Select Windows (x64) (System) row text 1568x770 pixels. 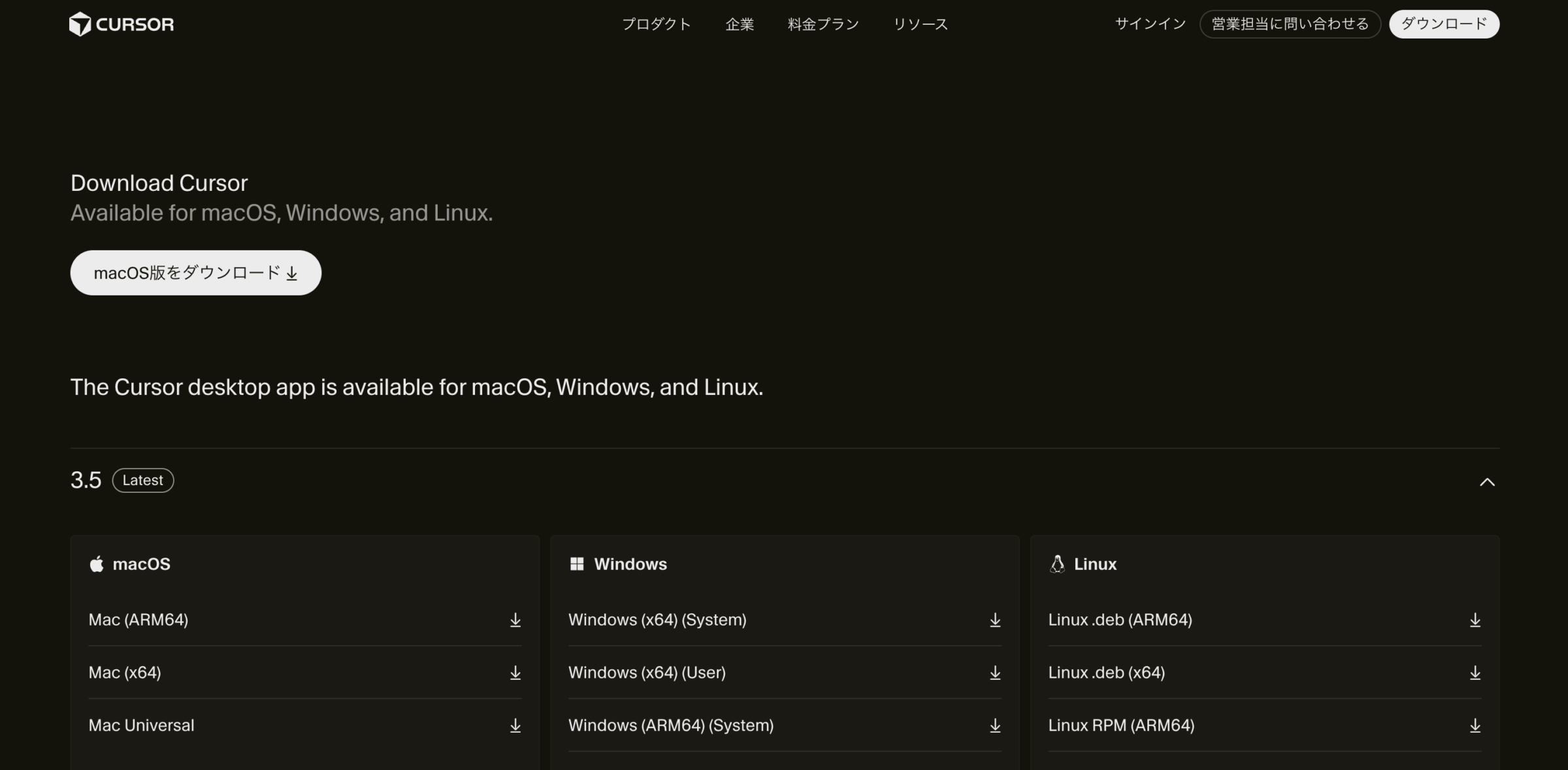[x=657, y=620]
